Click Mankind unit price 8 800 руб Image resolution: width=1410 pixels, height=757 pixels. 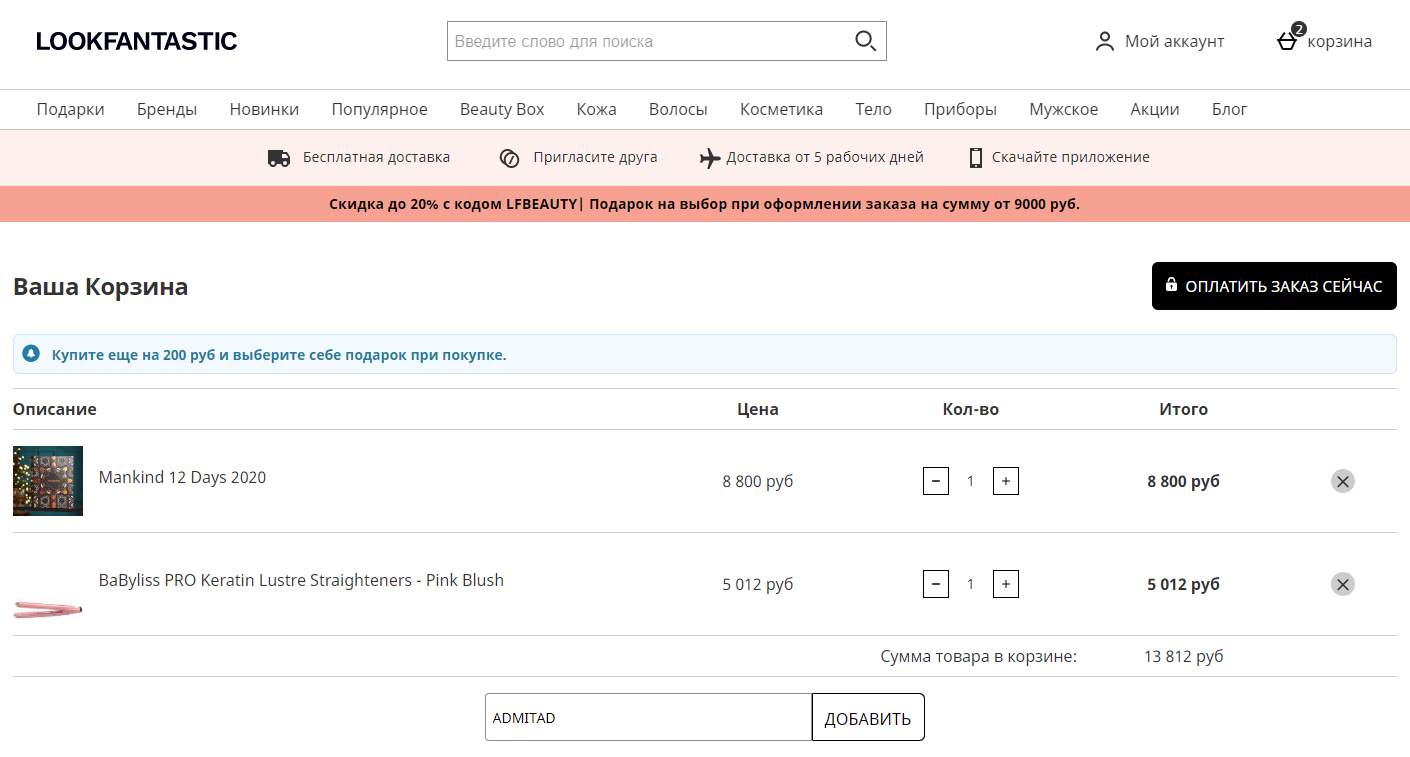click(x=758, y=481)
